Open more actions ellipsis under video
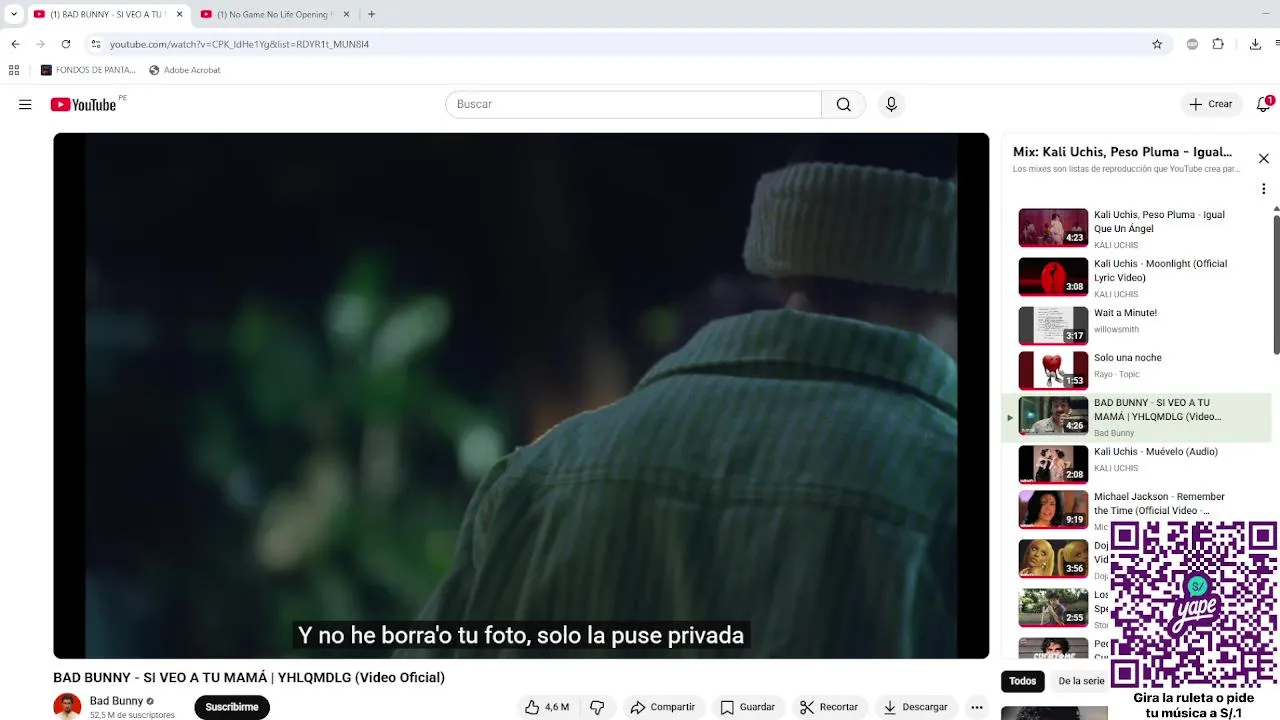This screenshot has width=1280, height=720. pos(977,707)
